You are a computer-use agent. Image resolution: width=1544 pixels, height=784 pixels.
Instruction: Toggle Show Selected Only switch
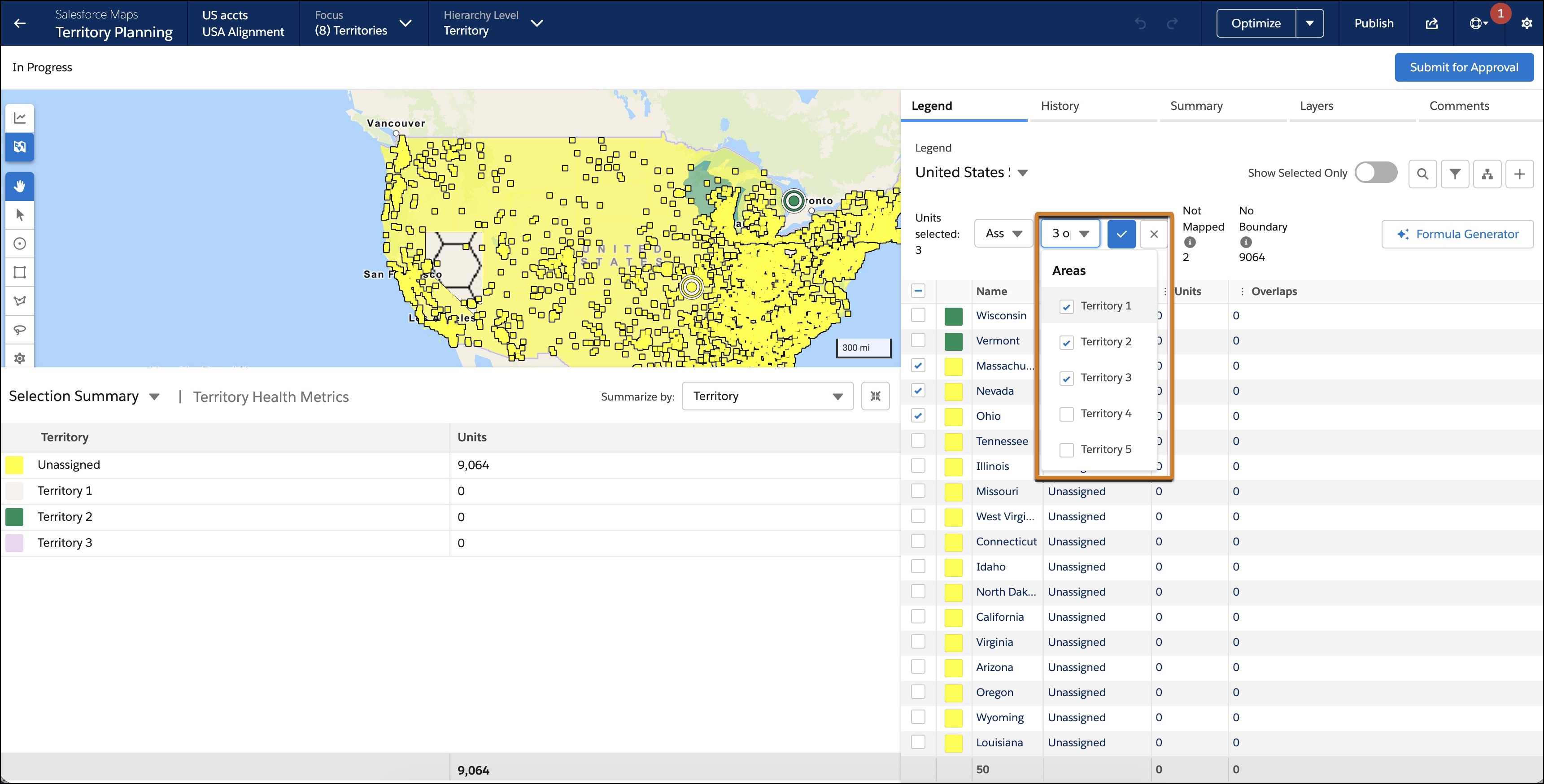1376,173
